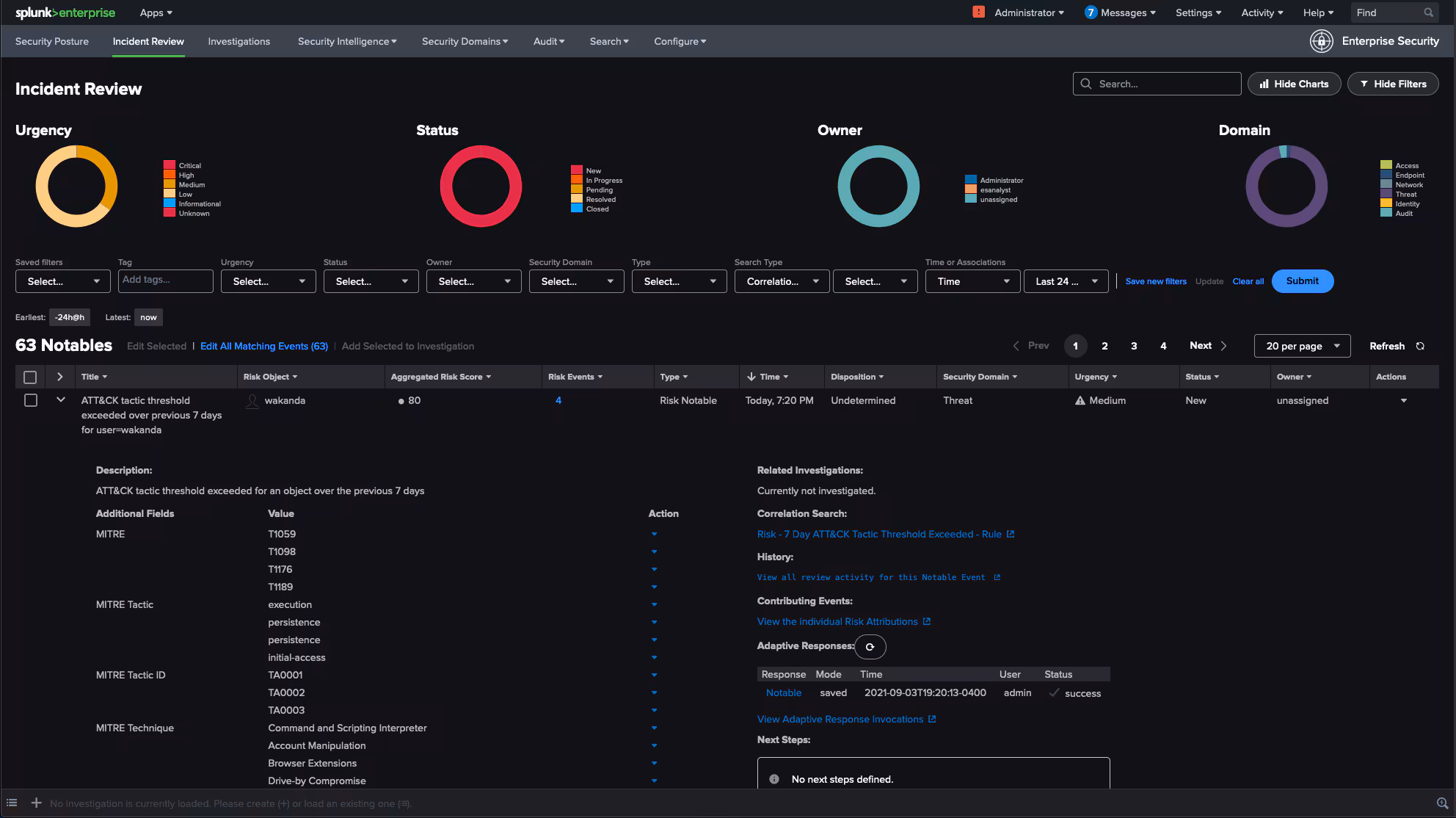Expand the Actions arrow for the wakanda row
The image size is (1456, 818).
click(x=1403, y=401)
